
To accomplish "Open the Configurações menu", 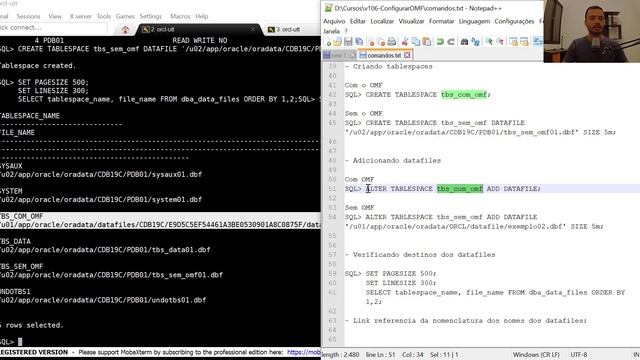I will [514, 21].
